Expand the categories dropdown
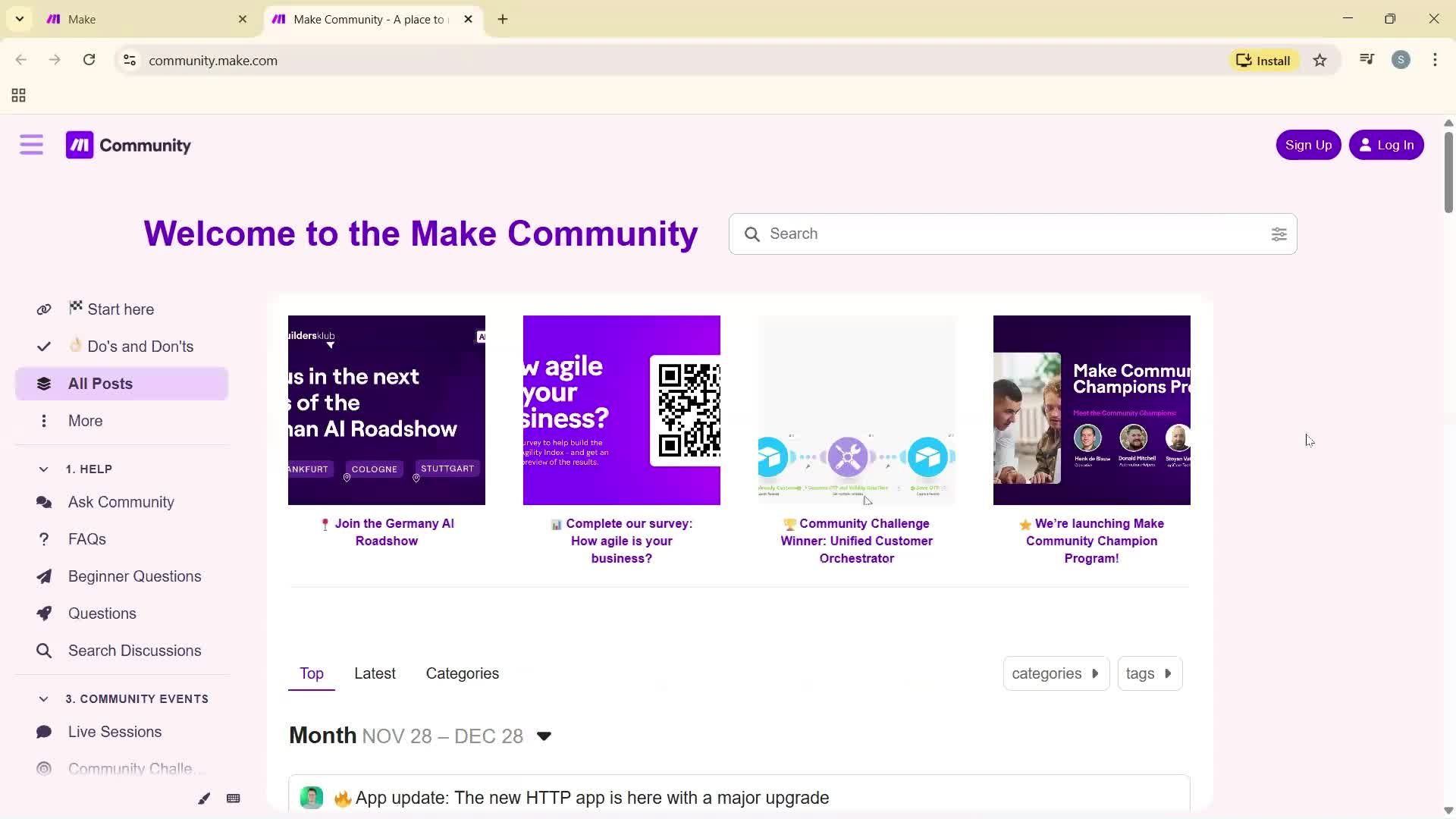 tap(1056, 673)
